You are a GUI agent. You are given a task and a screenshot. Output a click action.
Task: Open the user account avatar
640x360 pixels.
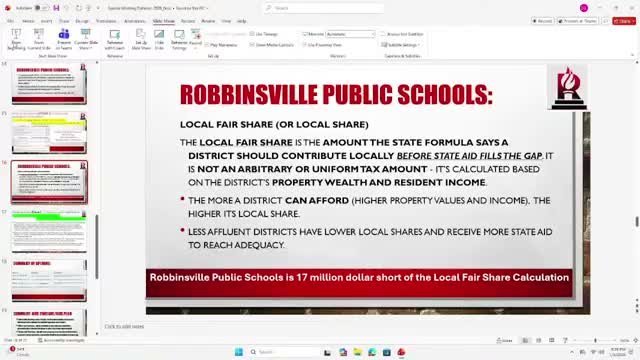[x=584, y=8]
